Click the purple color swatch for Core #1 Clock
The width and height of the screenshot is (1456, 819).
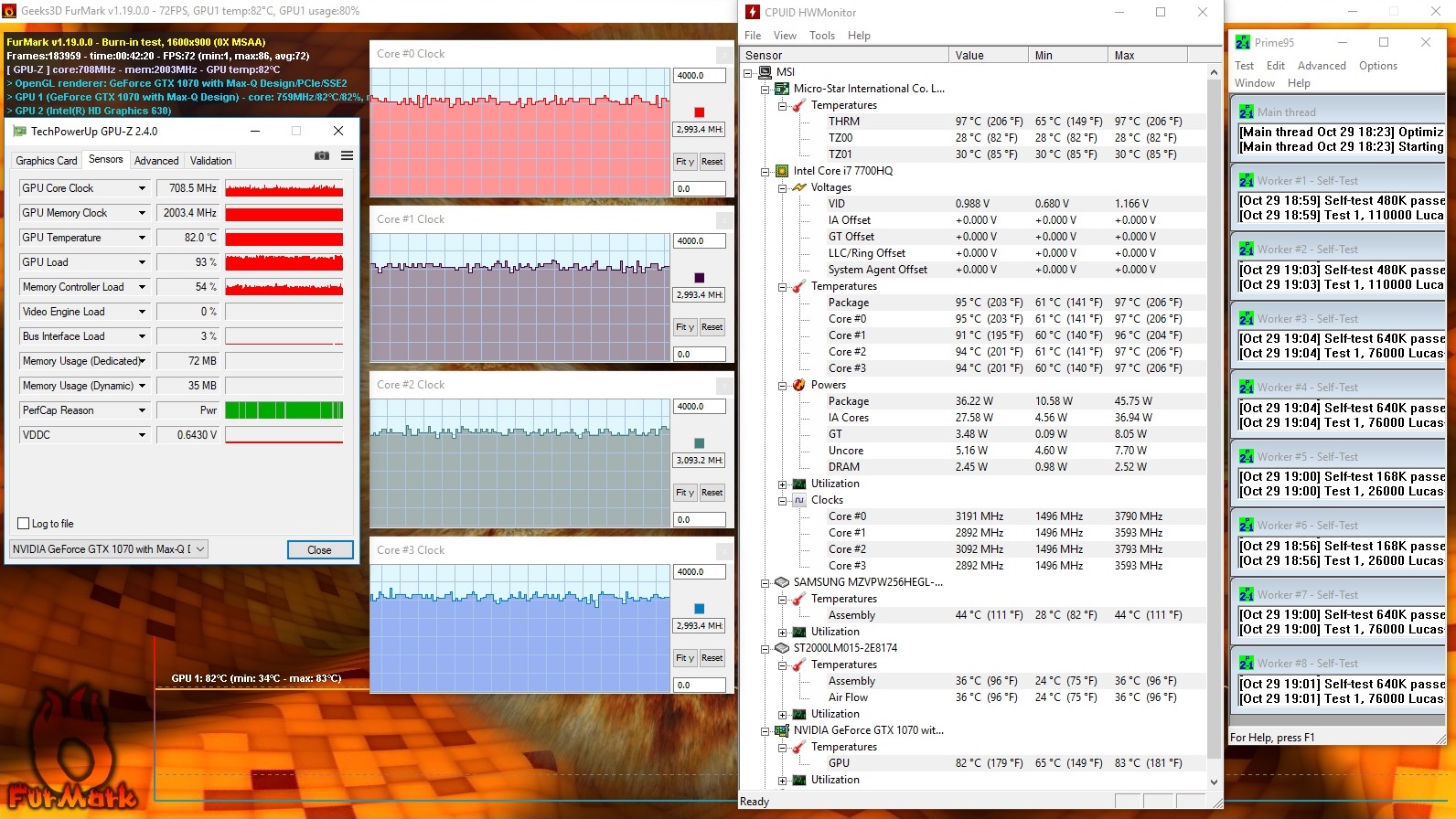[x=700, y=278]
